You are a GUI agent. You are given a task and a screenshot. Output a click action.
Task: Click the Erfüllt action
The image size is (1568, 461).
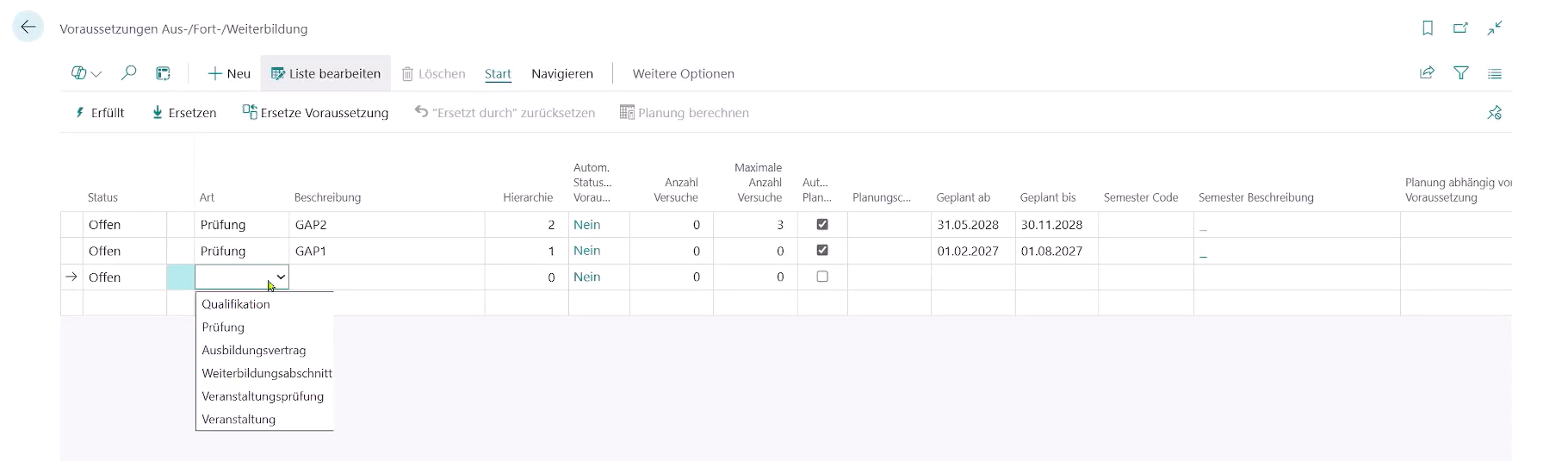[100, 113]
